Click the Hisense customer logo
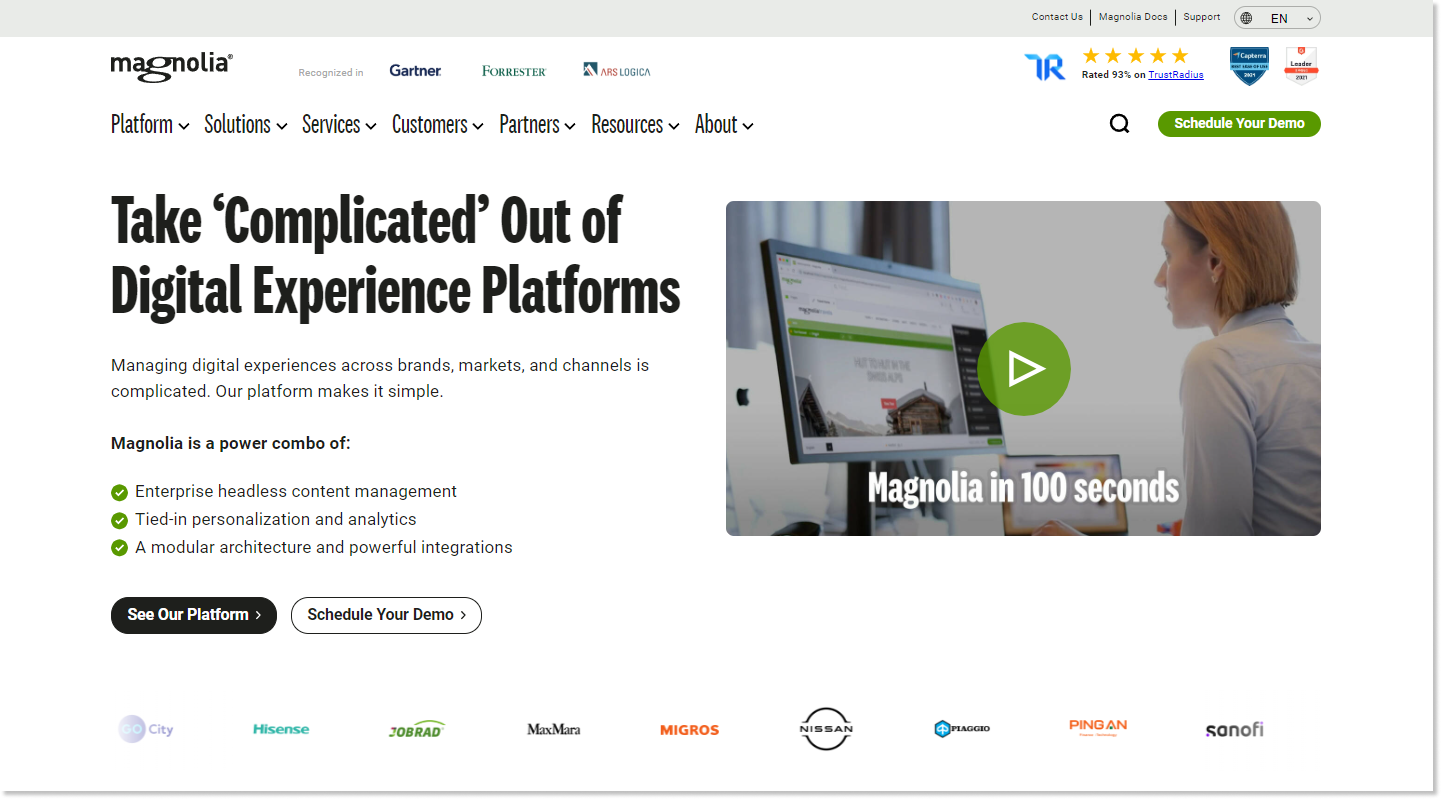Viewport: 1441px width, 799px height. pos(281,729)
